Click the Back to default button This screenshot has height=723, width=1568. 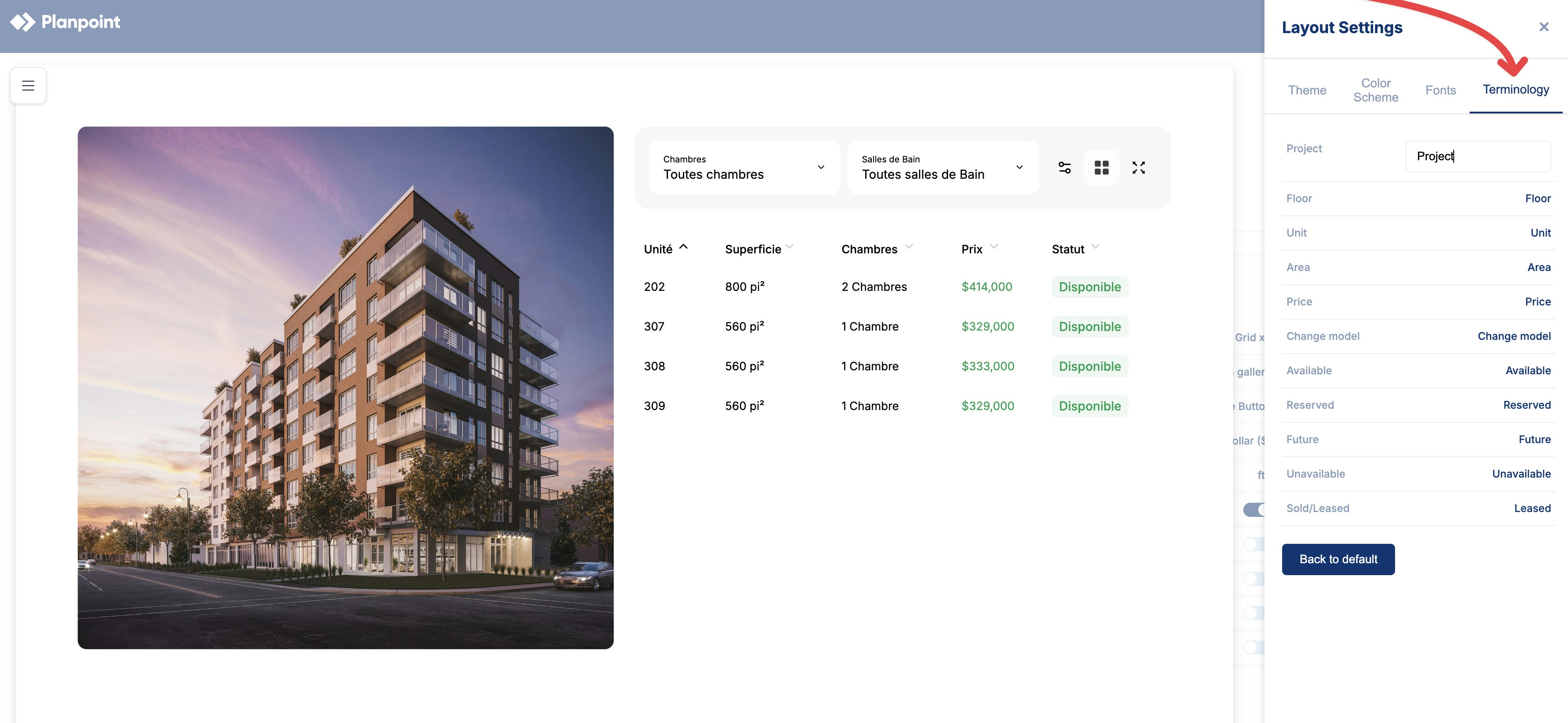(1338, 559)
